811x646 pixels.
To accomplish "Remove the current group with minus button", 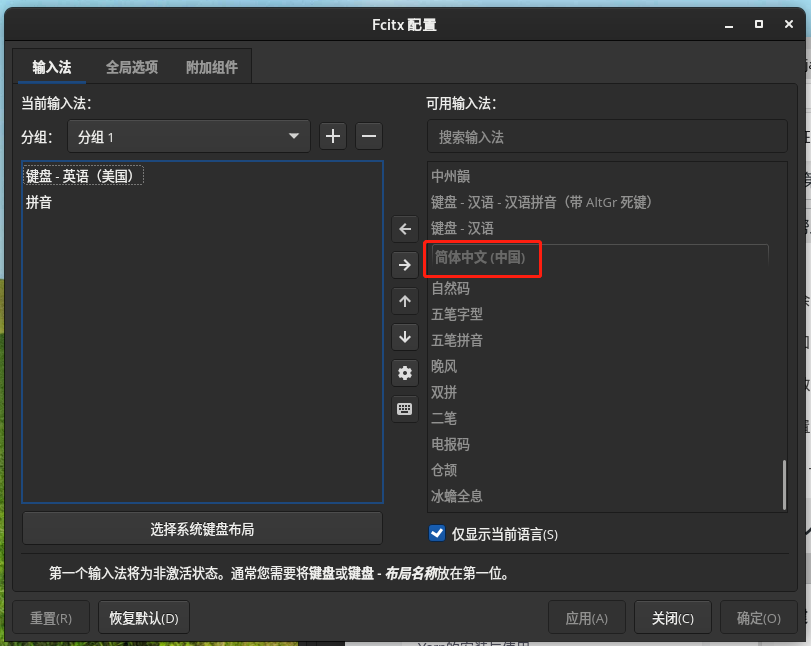I will tap(369, 137).
